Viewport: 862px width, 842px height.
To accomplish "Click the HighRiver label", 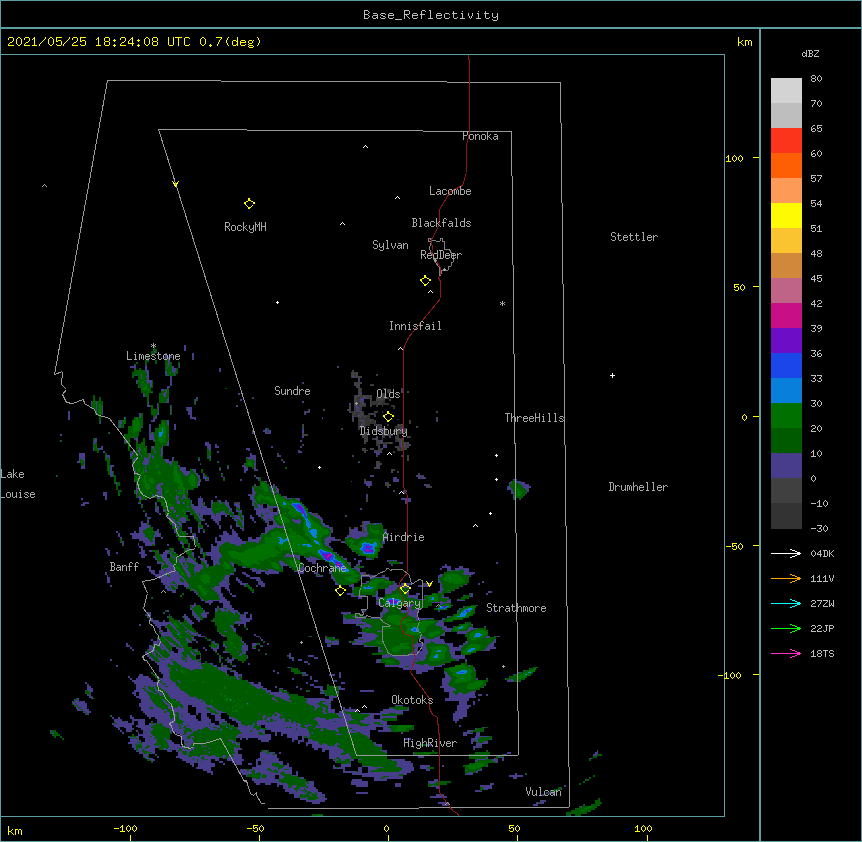I will click(x=430, y=743).
